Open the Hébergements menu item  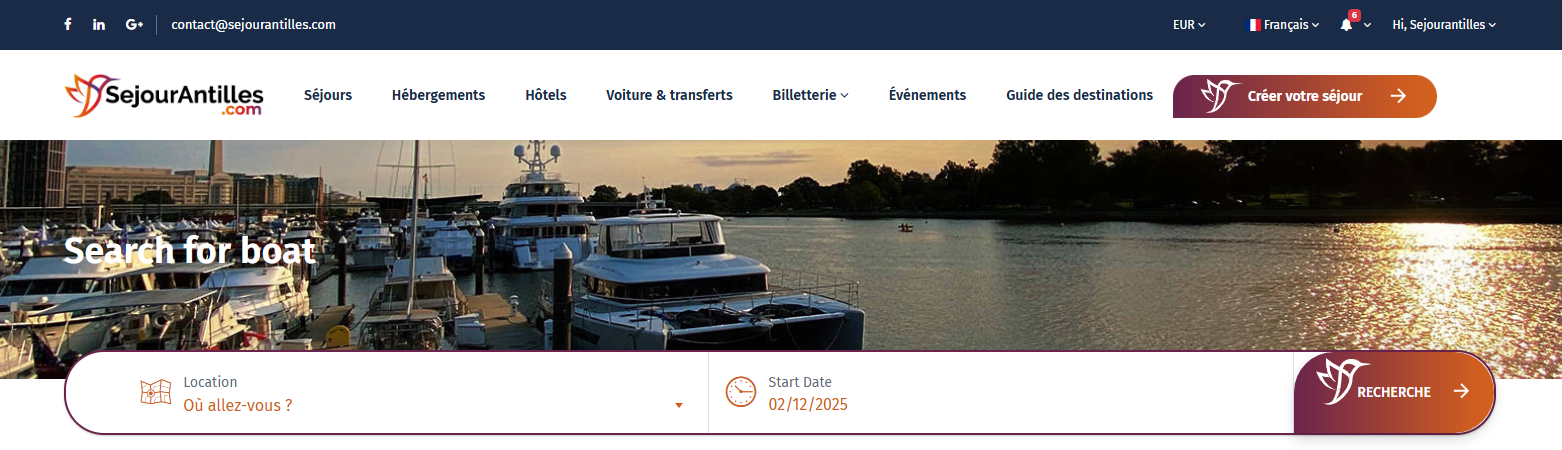tap(438, 95)
